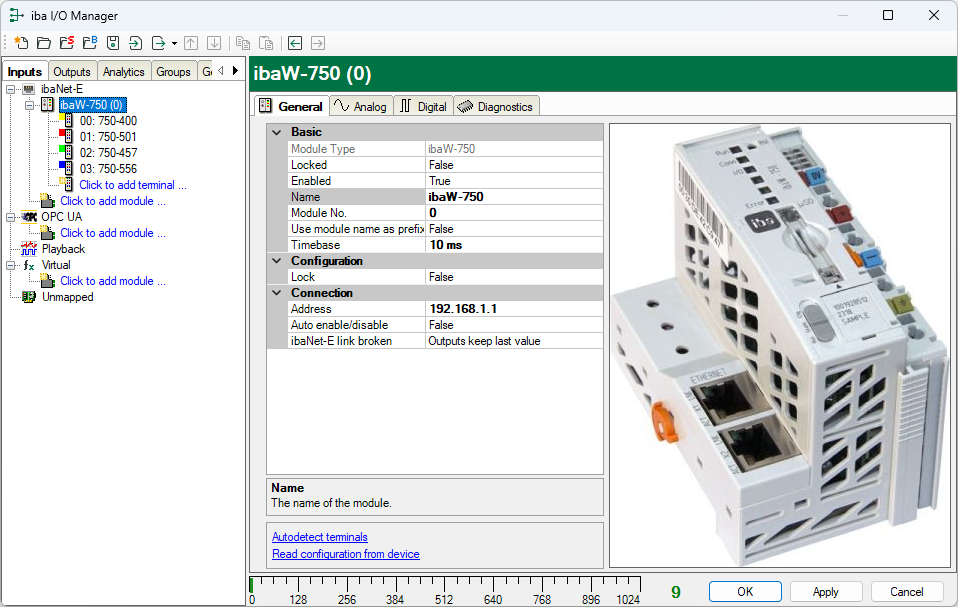
Task: Switch to the Outputs tab
Action: [x=71, y=71]
